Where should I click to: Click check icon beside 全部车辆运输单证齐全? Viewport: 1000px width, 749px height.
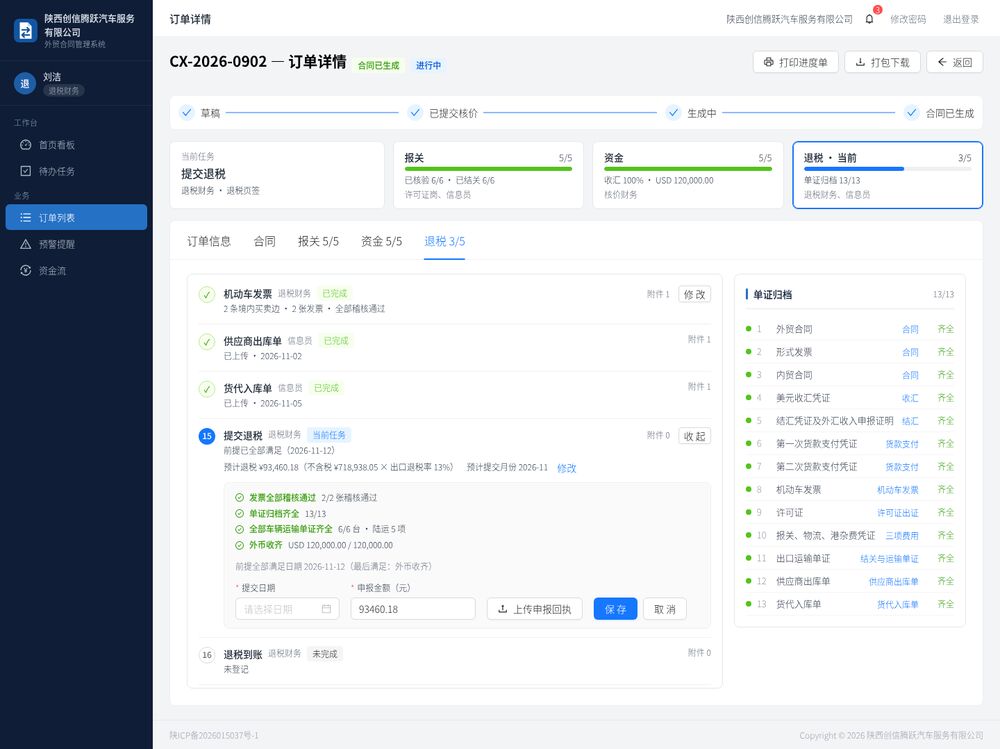coord(239,530)
